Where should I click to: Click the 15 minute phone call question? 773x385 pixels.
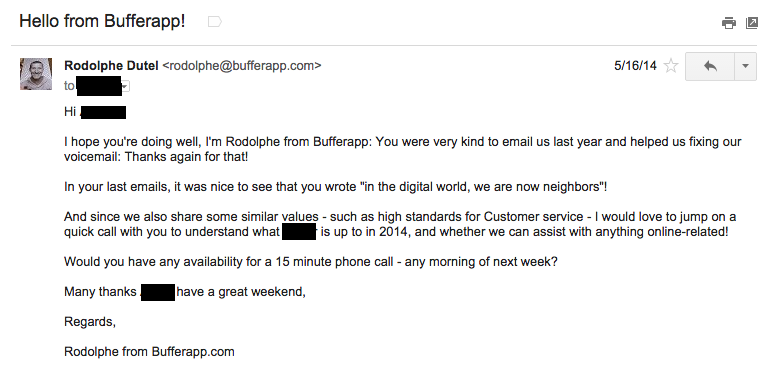[x=311, y=262]
